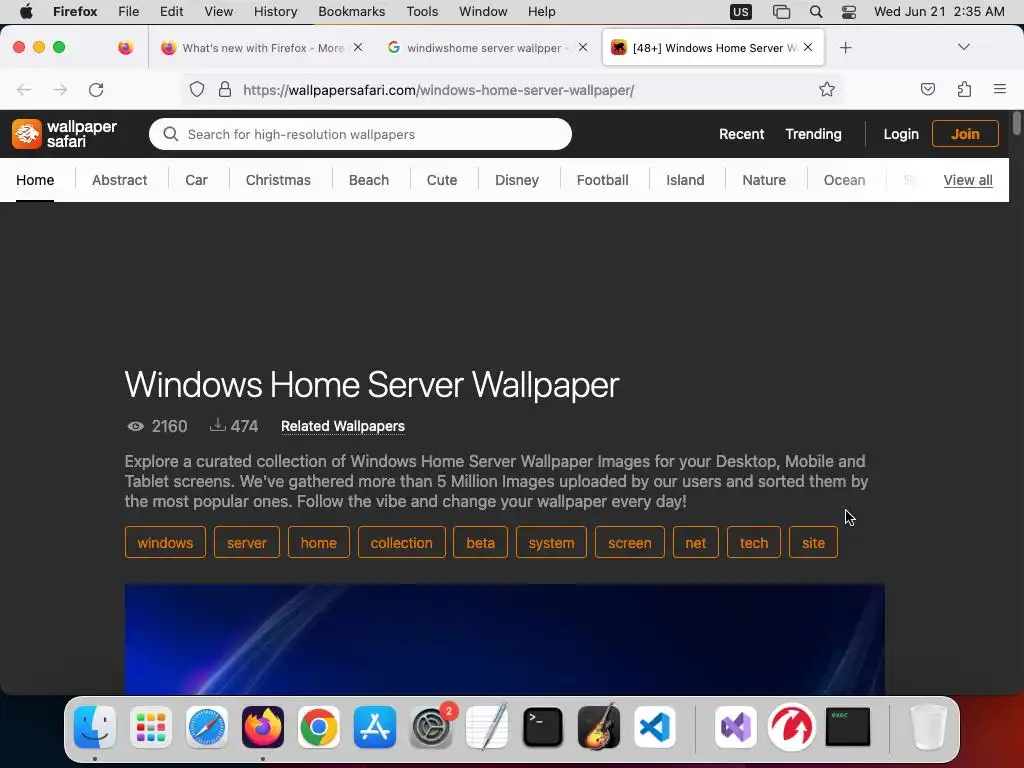Click the server tag
This screenshot has width=1024, height=768.
coord(247,543)
